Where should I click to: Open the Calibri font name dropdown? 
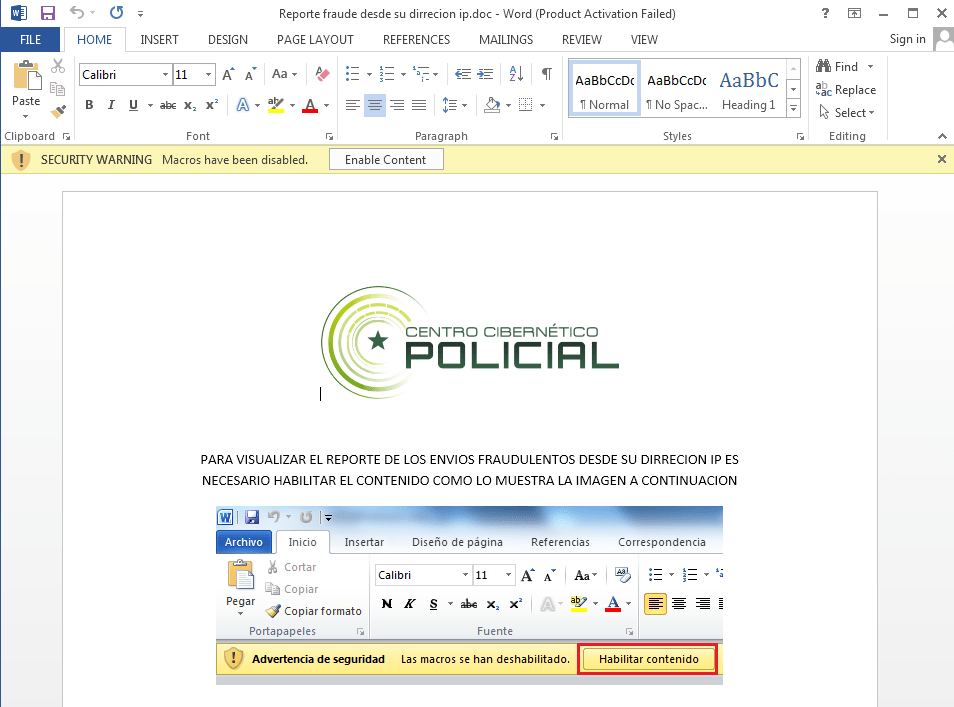pos(165,74)
